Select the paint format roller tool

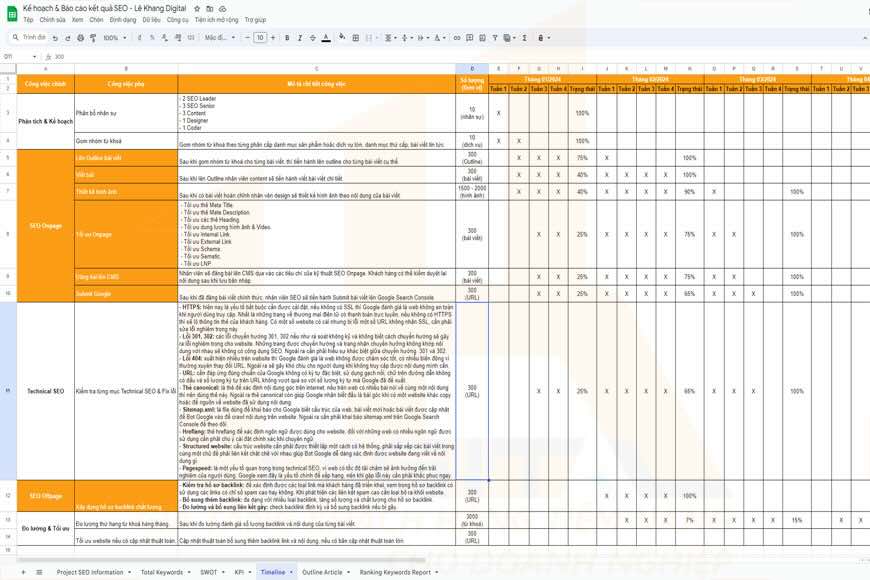(93, 38)
